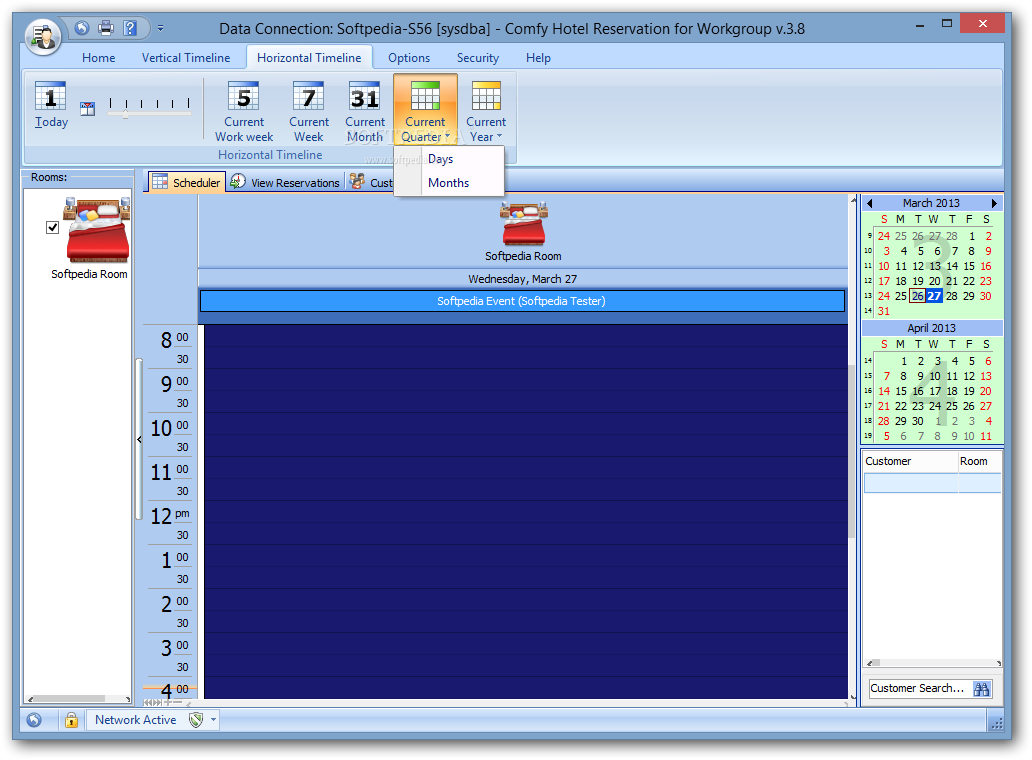The width and height of the screenshot is (1032, 760).
Task: Click the shield icon in status bar
Action: tap(195, 720)
